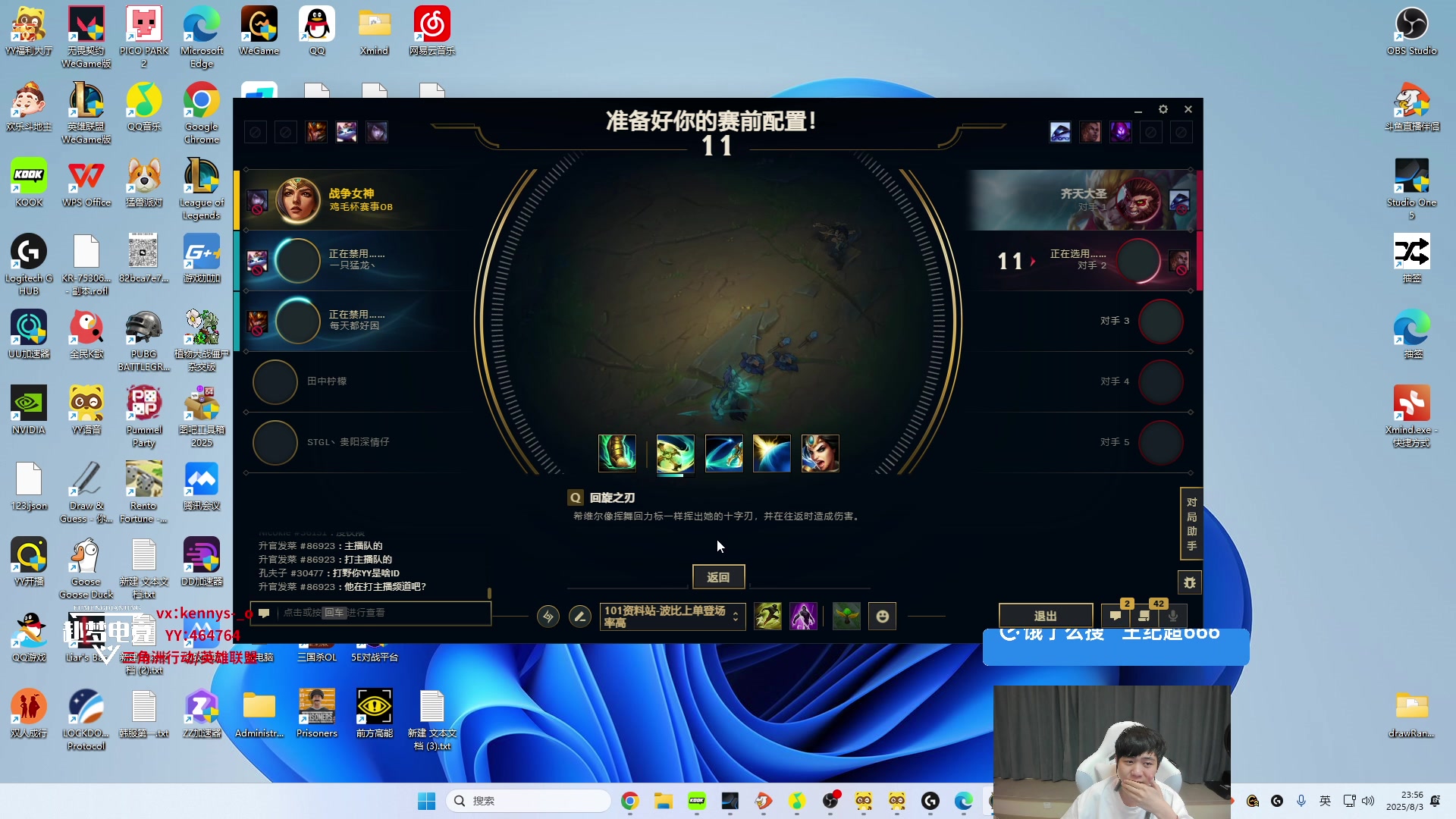This screenshot has width=1456, height=819.
Task: Open the volume tray icon
Action: (1368, 801)
